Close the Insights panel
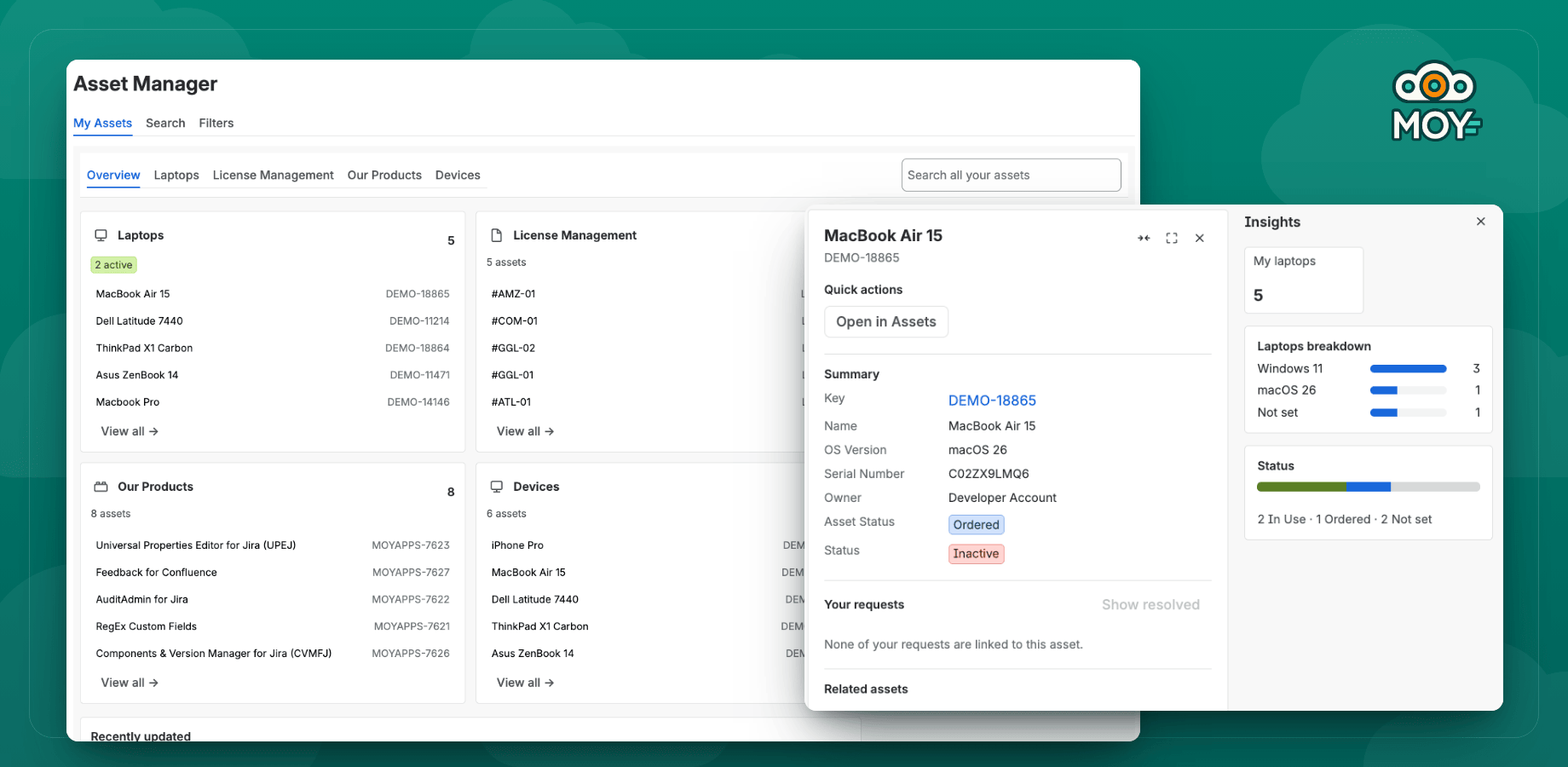The height and width of the screenshot is (767, 1568). click(1481, 222)
